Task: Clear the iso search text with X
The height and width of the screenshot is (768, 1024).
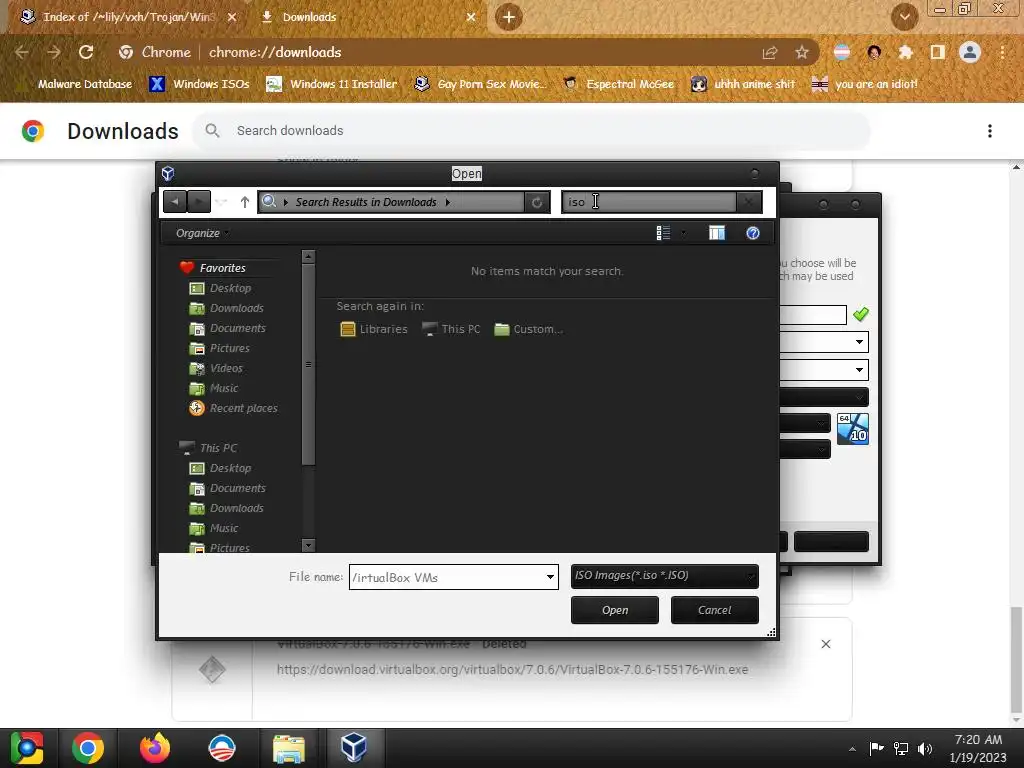Action: point(748,202)
